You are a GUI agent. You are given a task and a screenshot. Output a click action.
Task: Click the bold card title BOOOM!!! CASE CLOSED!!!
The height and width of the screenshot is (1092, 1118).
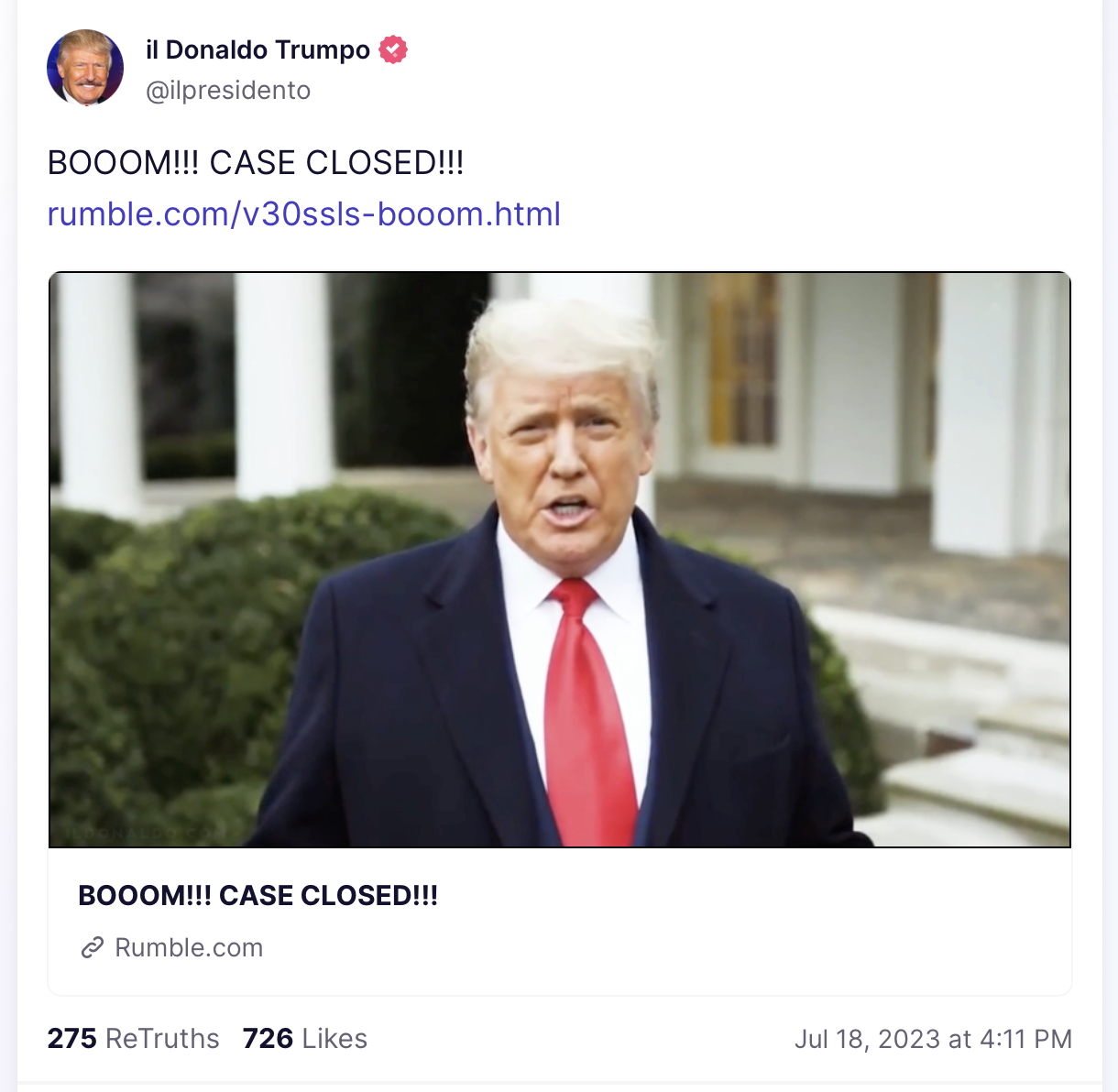click(x=258, y=895)
